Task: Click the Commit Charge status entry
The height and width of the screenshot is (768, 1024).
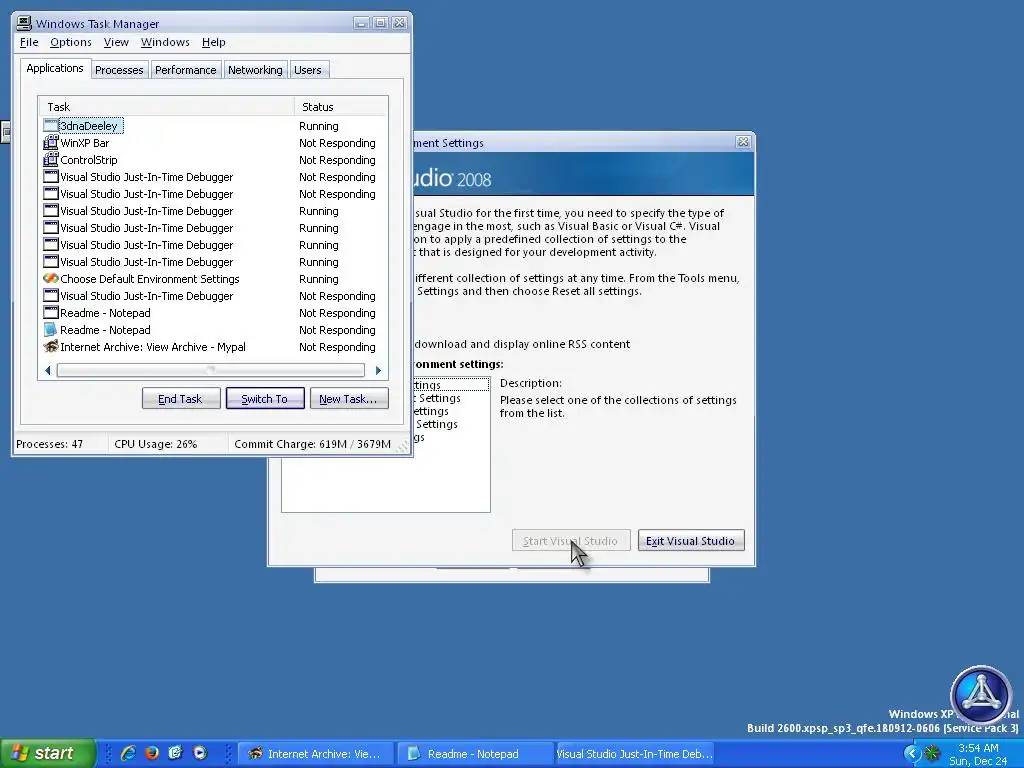Action: (x=312, y=443)
